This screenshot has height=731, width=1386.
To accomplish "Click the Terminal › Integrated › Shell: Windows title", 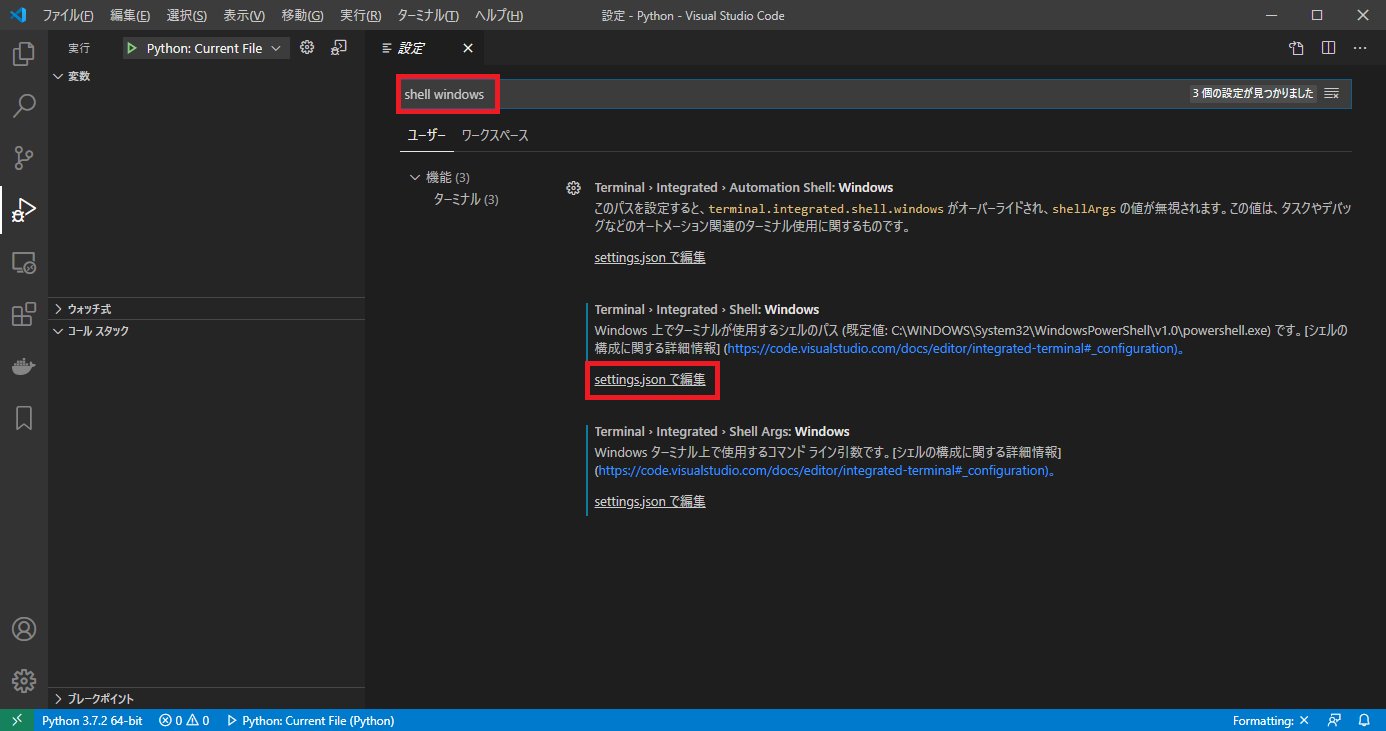I will [707, 309].
